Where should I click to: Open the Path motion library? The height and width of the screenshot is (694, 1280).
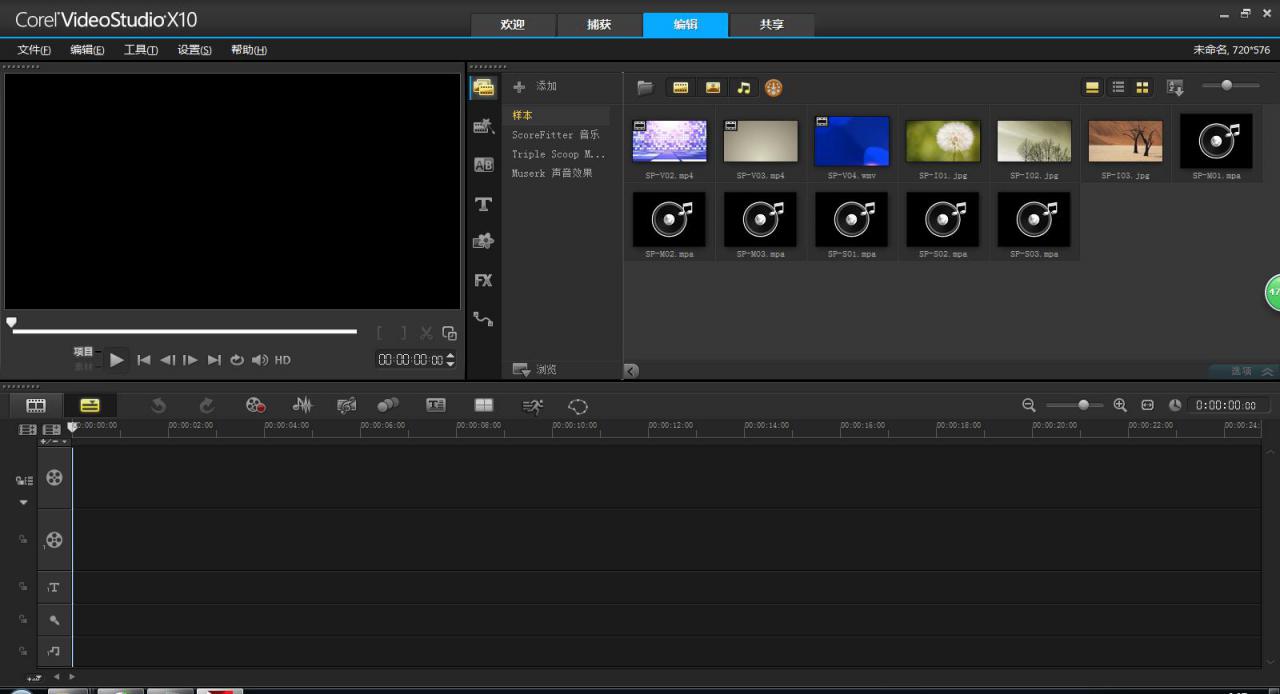[484, 319]
